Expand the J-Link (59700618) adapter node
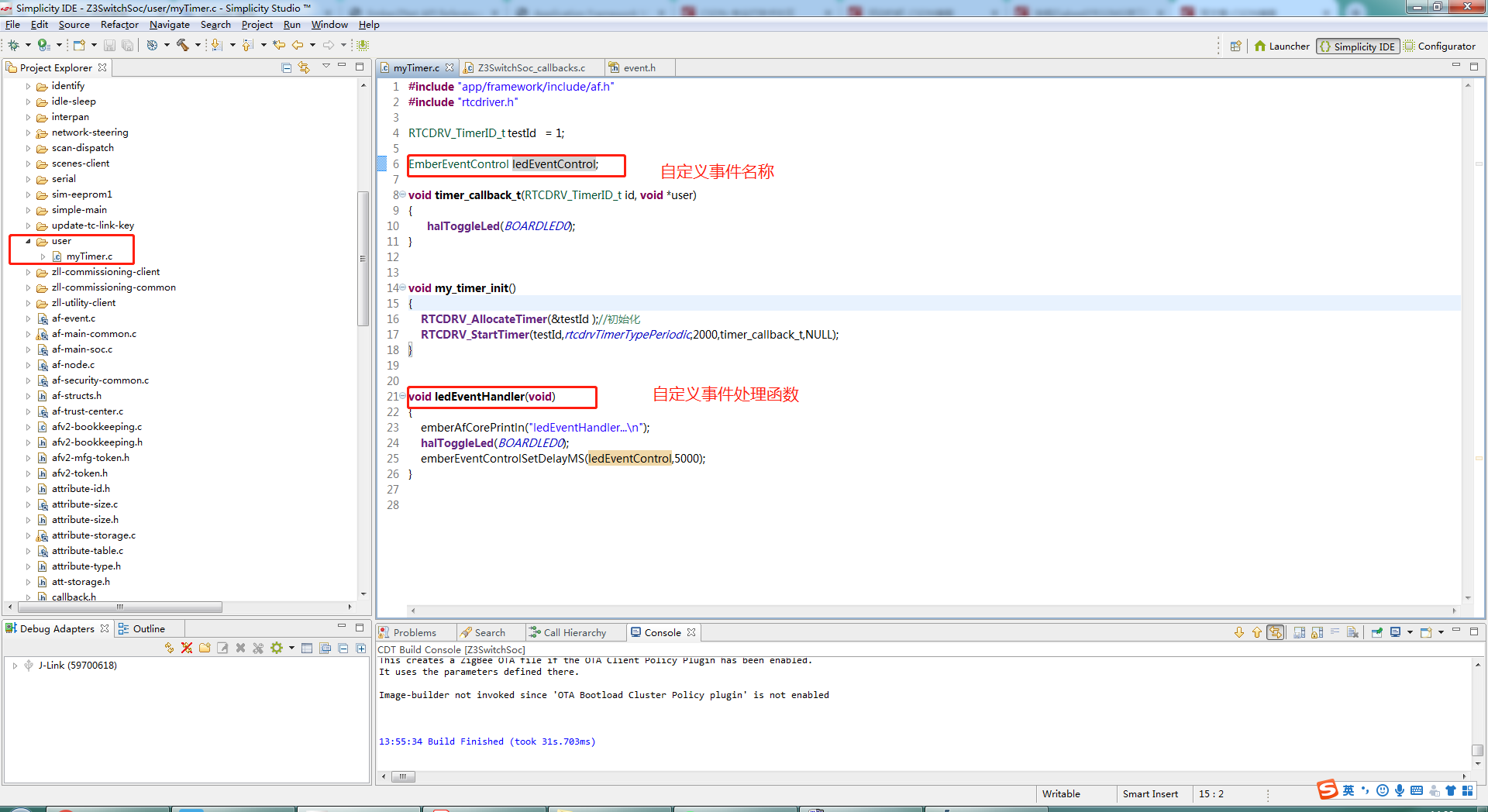This screenshot has width=1488, height=812. coord(15,666)
